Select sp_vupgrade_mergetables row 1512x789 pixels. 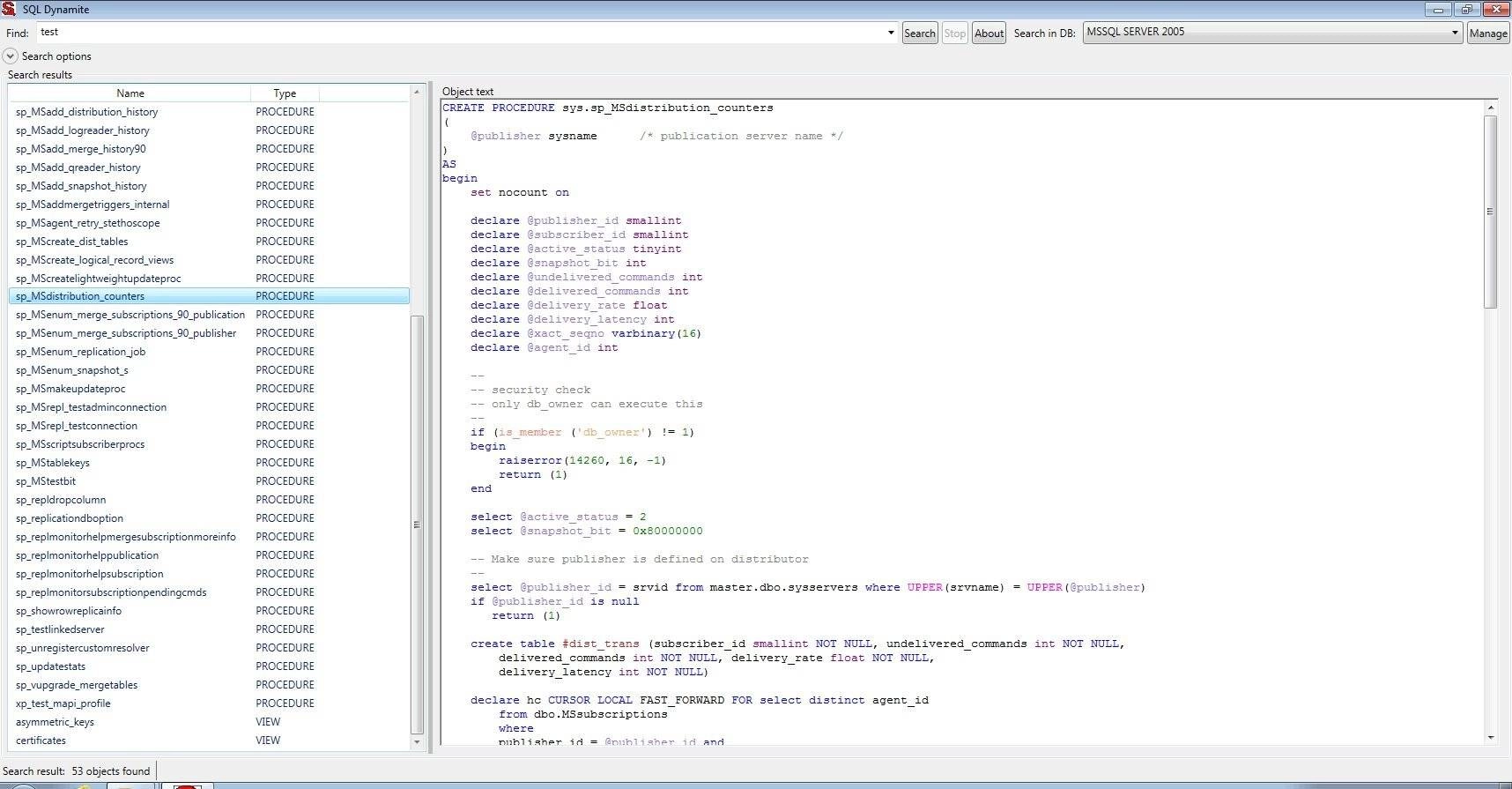pyautogui.click(x=210, y=685)
